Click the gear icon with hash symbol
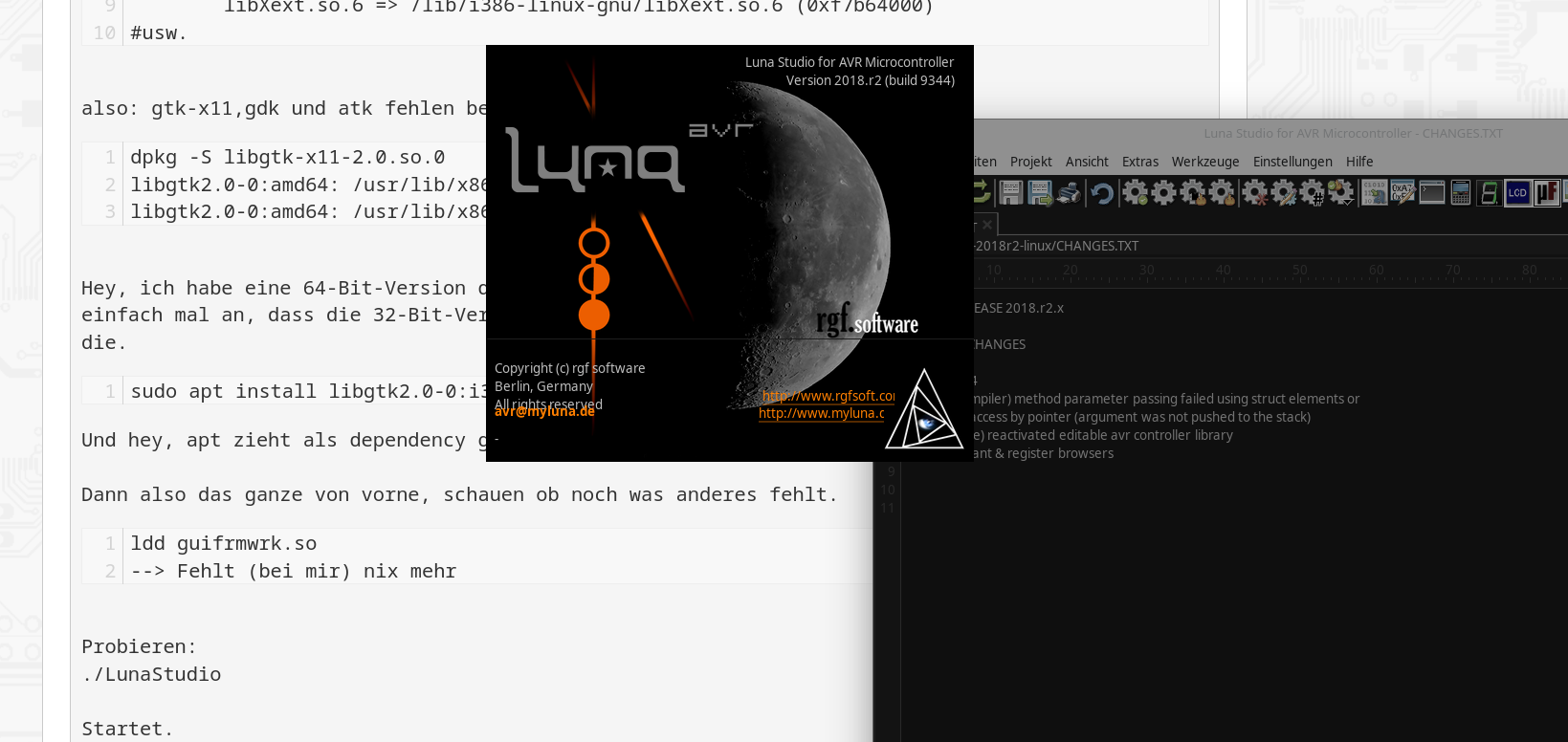This screenshot has height=742, width=1568. click(x=1313, y=192)
